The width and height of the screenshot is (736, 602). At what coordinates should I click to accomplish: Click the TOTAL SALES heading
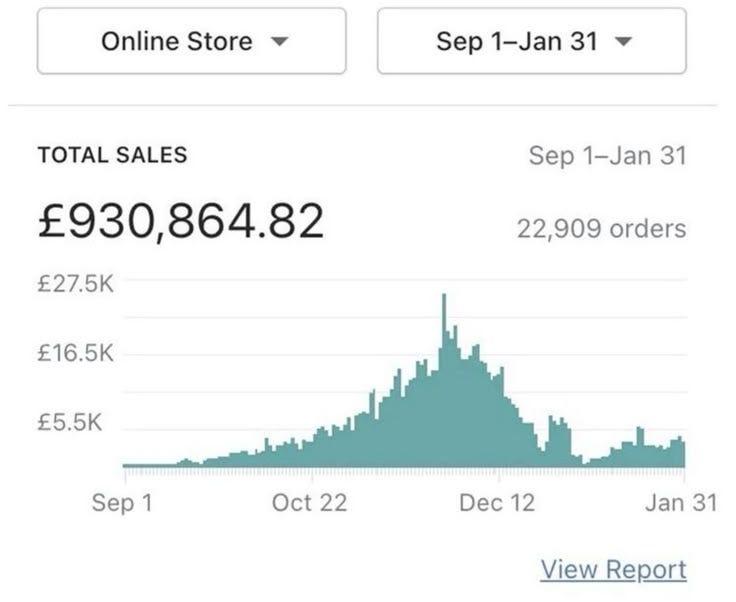pos(112,155)
